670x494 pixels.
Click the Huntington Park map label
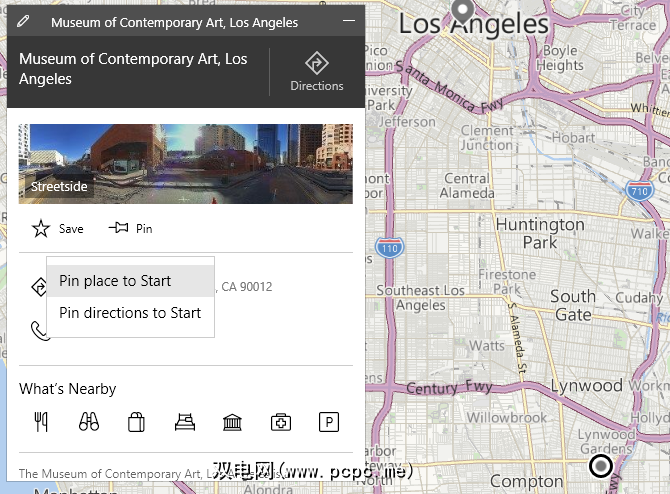click(540, 233)
